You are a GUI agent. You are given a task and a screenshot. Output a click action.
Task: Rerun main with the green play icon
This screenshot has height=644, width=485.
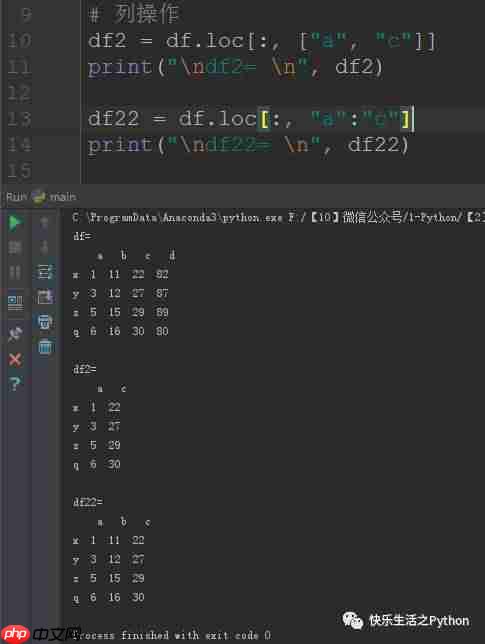[15, 223]
